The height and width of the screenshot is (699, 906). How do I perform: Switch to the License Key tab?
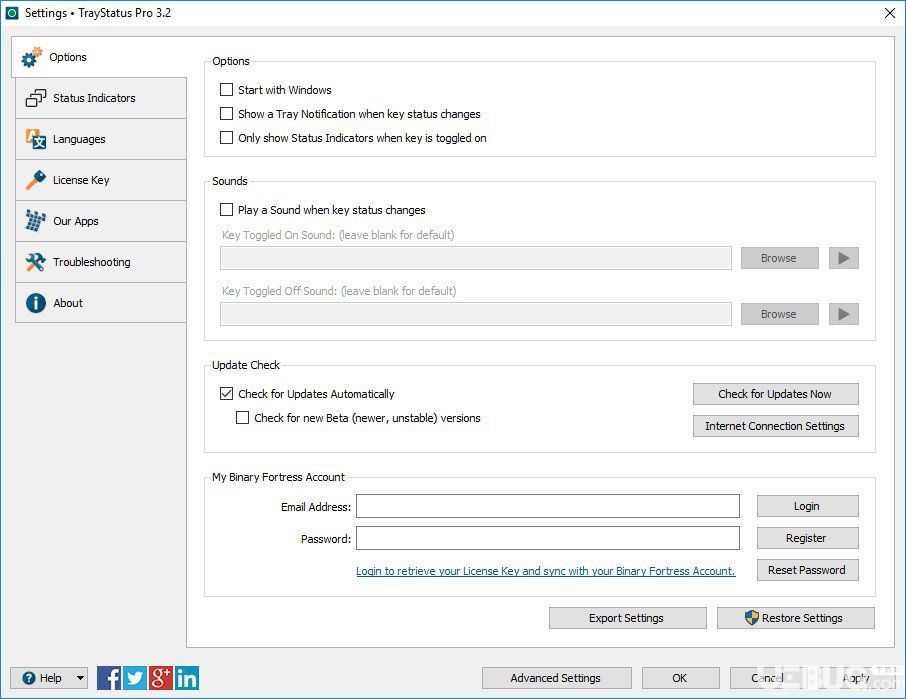(x=101, y=180)
